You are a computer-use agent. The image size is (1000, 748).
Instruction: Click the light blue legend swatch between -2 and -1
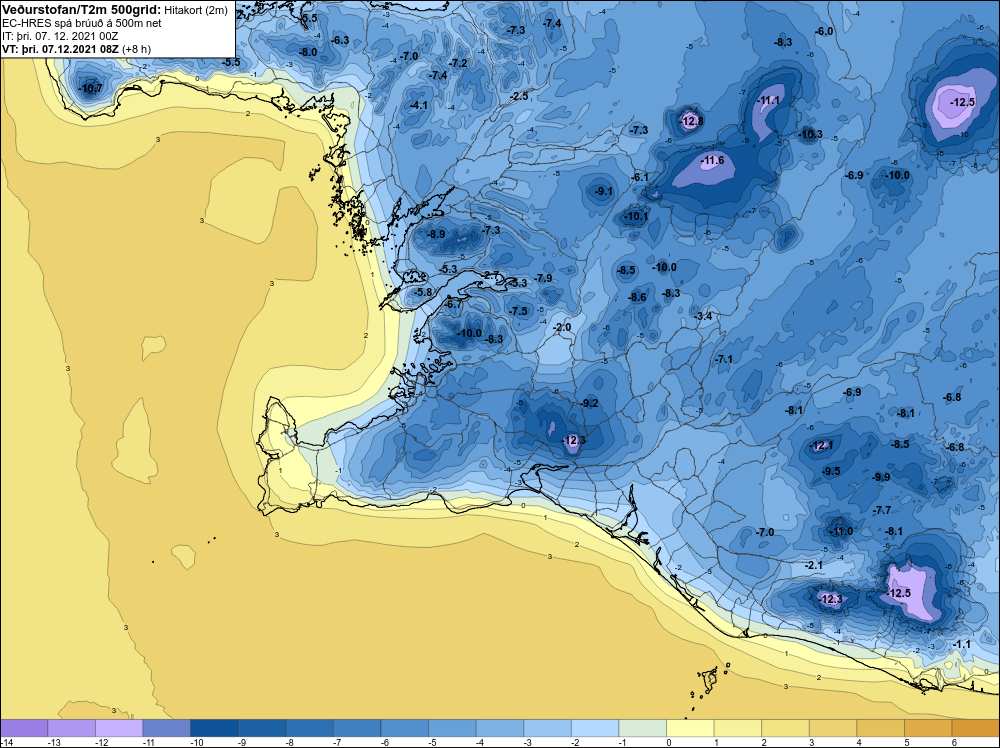tap(595, 728)
